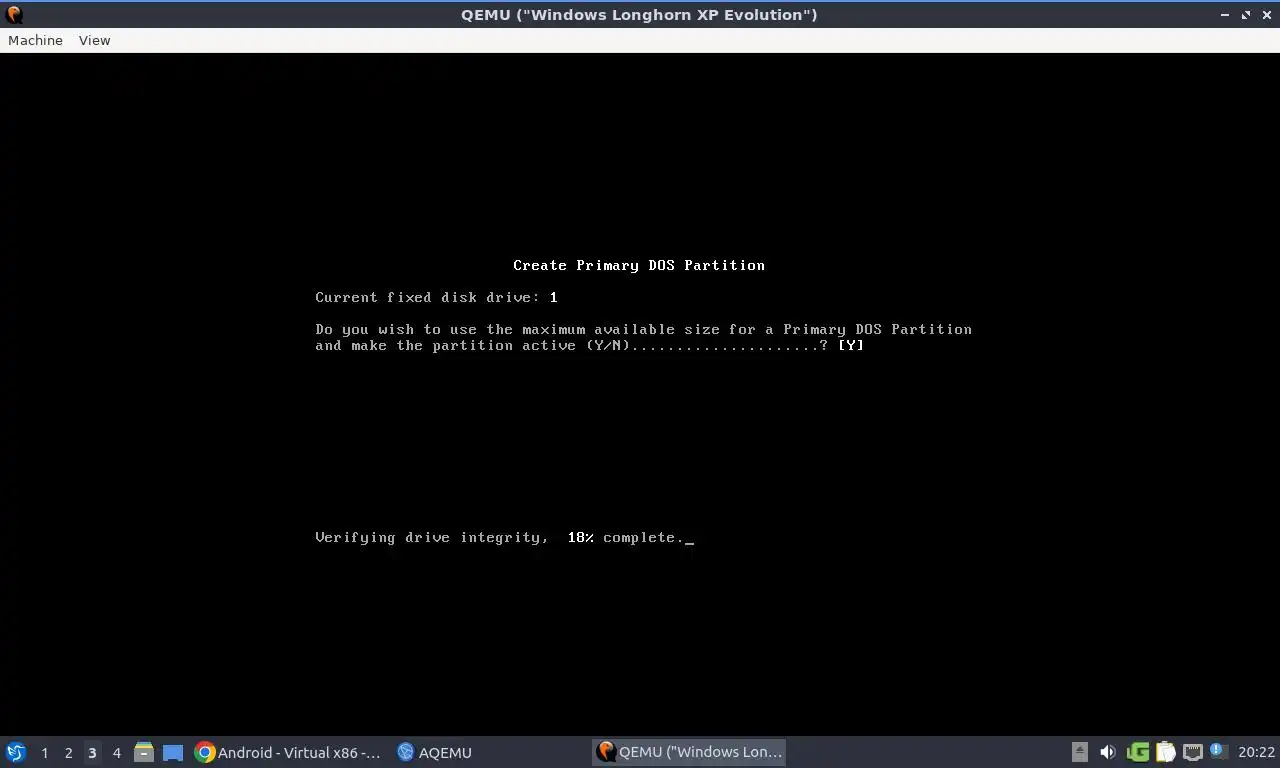Switch to workspace 2
This screenshot has width=1280, height=768.
pos(68,752)
